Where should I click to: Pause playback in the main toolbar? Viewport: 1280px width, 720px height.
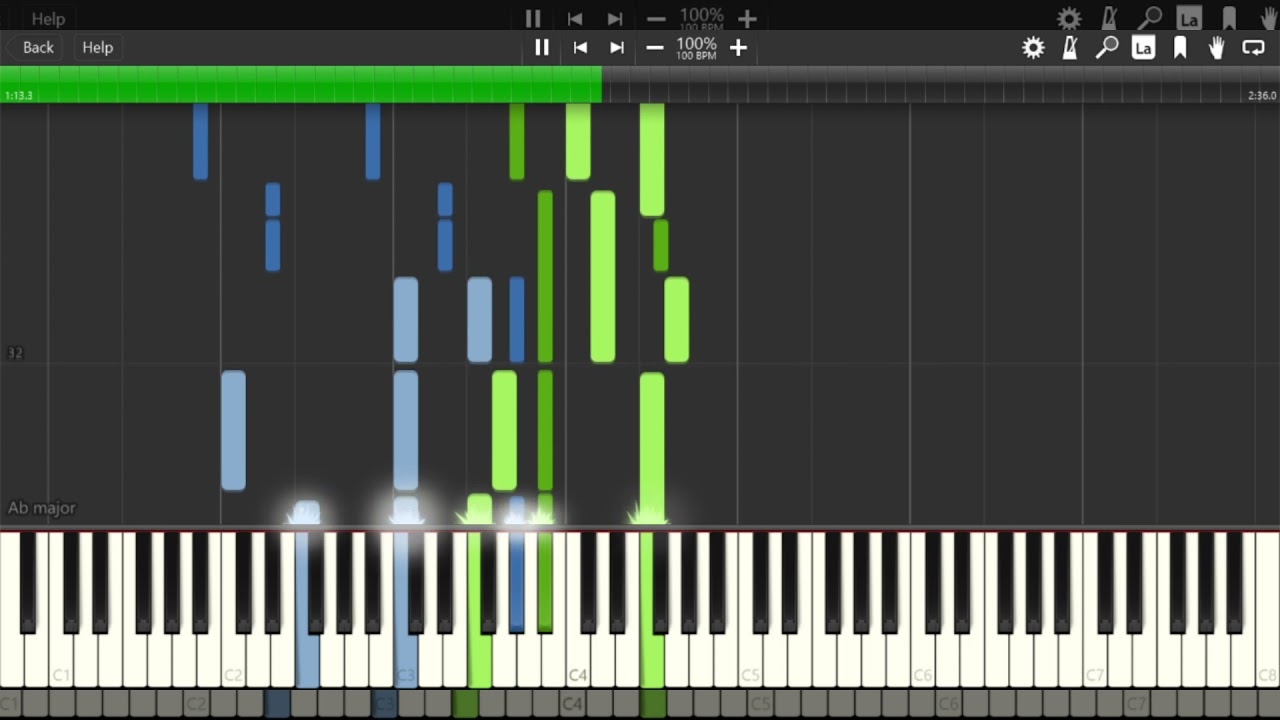(542, 47)
